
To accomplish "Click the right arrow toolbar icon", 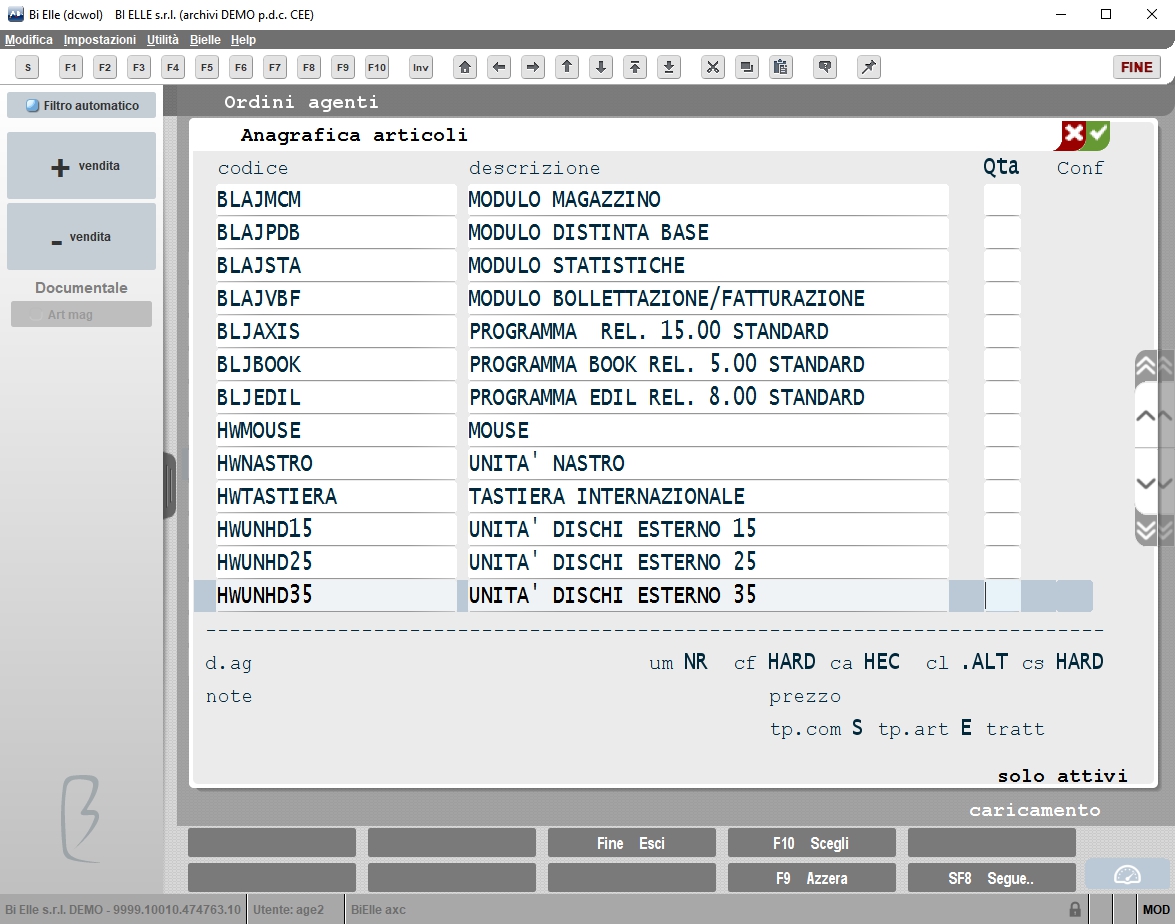I will (x=533, y=67).
